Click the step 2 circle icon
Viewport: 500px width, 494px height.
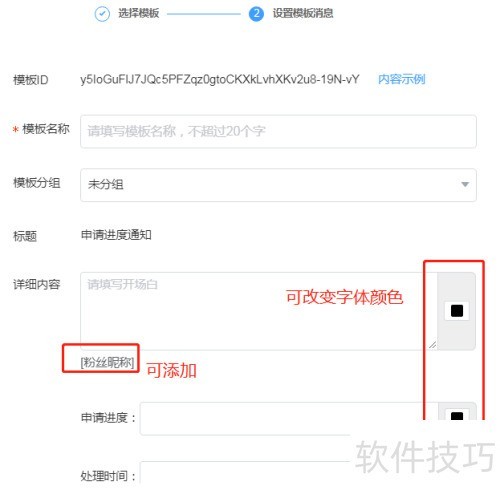click(256, 14)
